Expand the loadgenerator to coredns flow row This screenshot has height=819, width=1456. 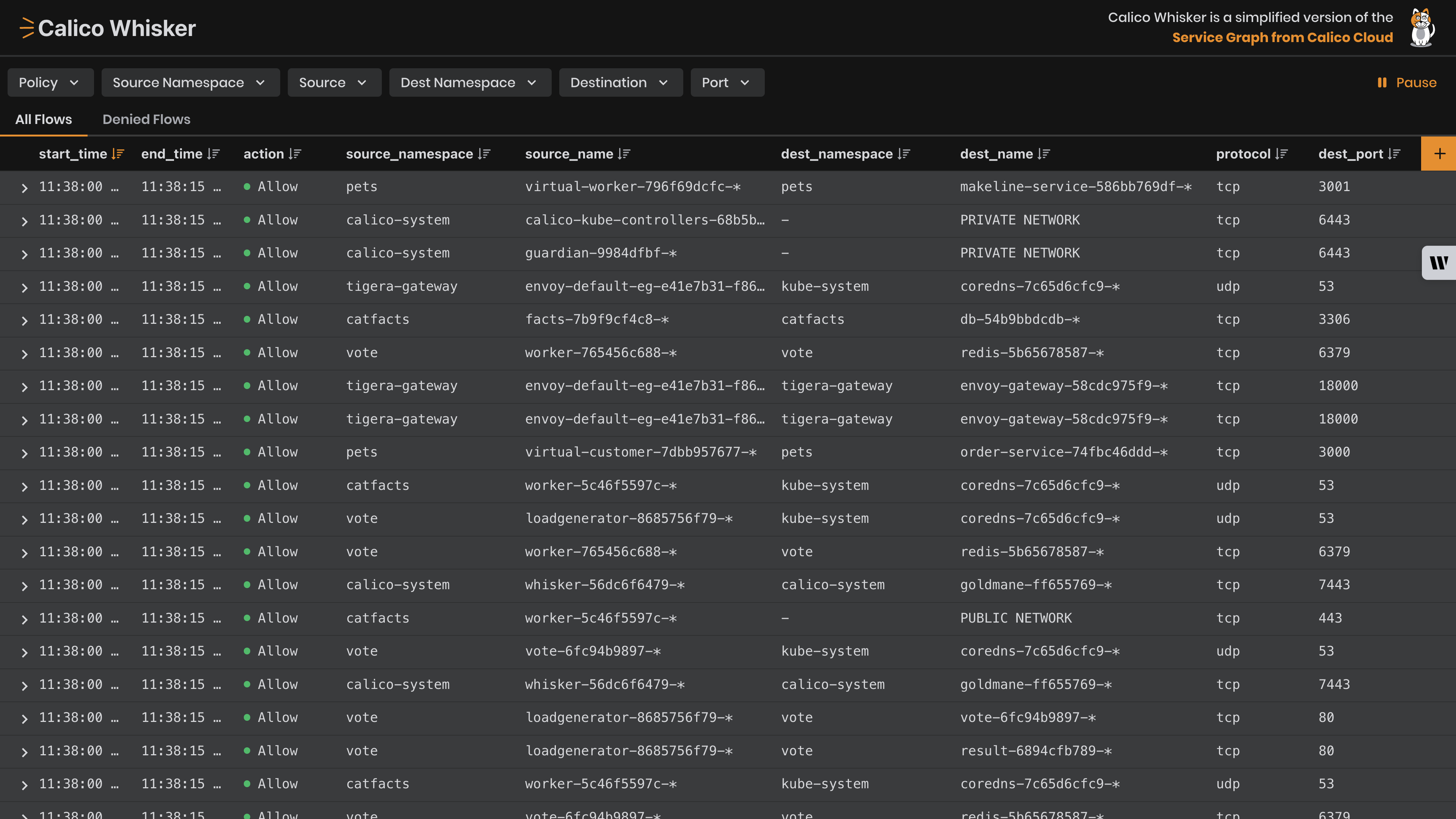[x=24, y=519]
